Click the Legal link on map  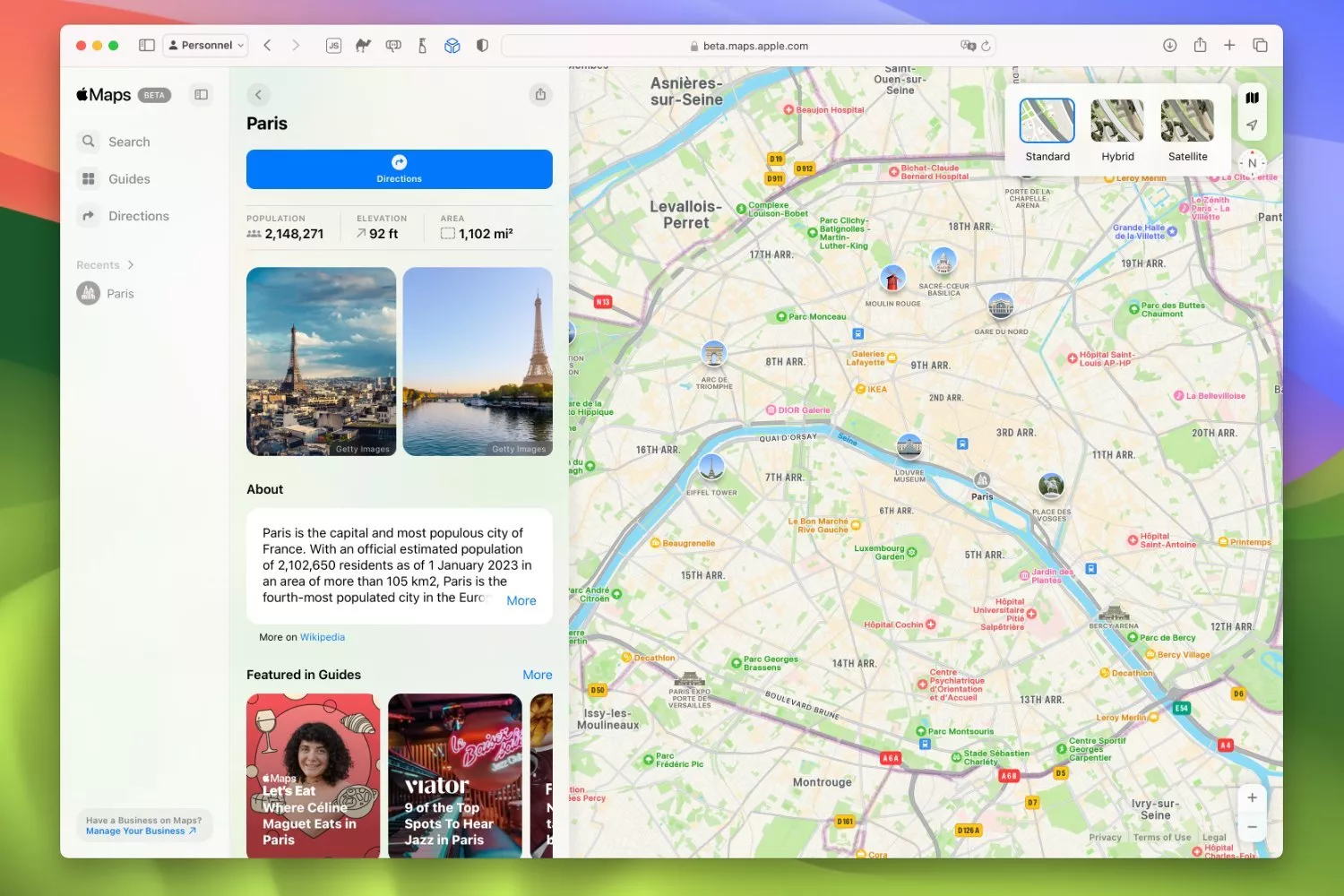pyautogui.click(x=1214, y=838)
